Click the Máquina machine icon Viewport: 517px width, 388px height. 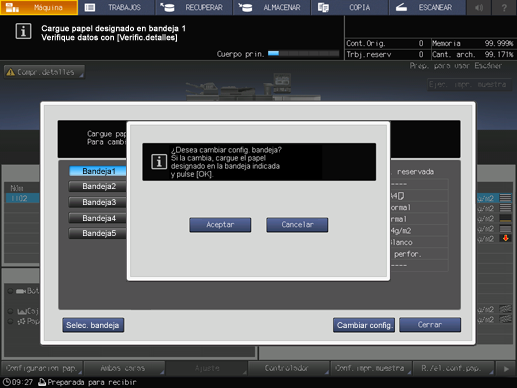tap(12, 7)
